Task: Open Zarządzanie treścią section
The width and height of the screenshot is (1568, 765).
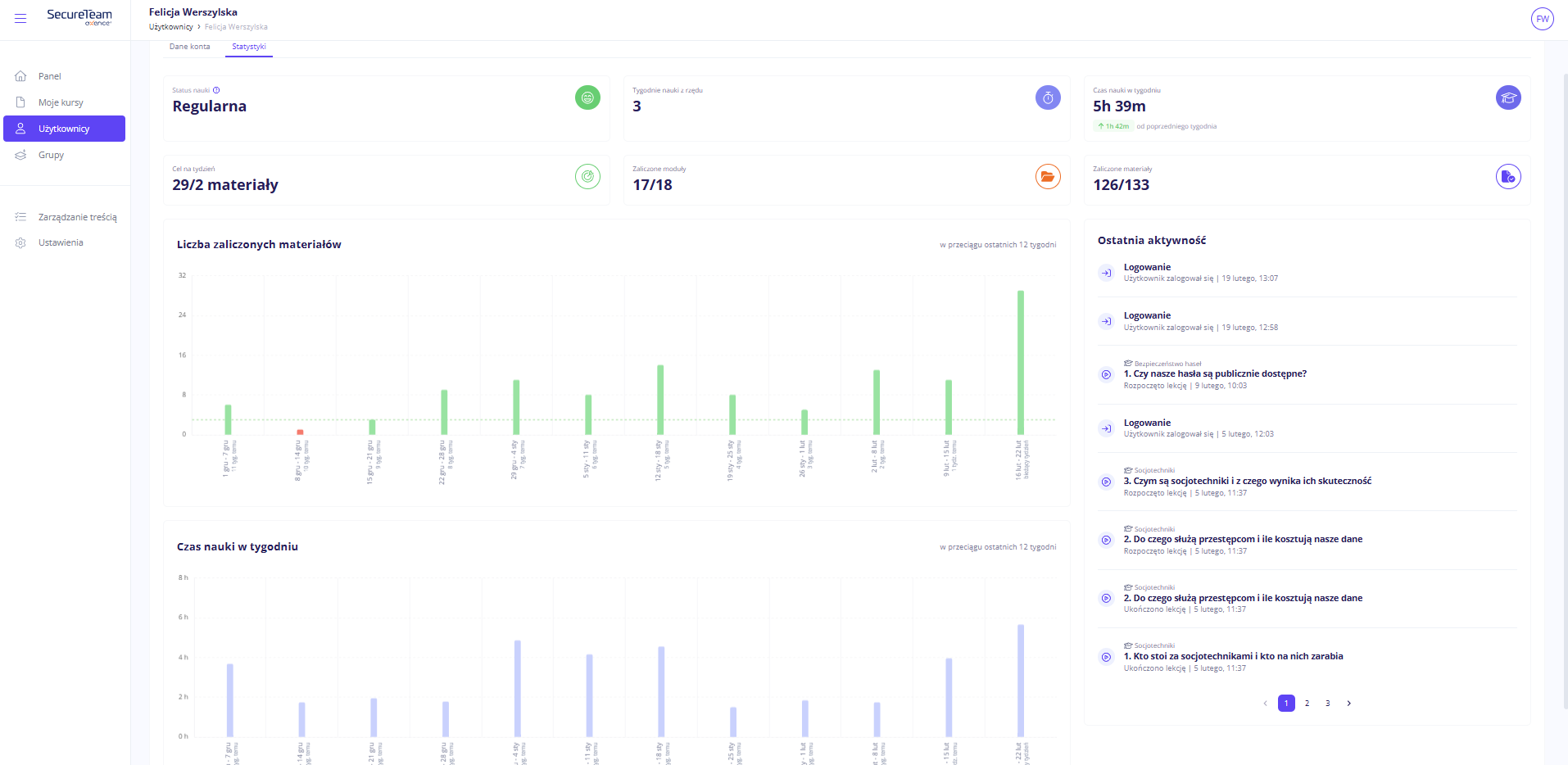Action: (x=77, y=217)
